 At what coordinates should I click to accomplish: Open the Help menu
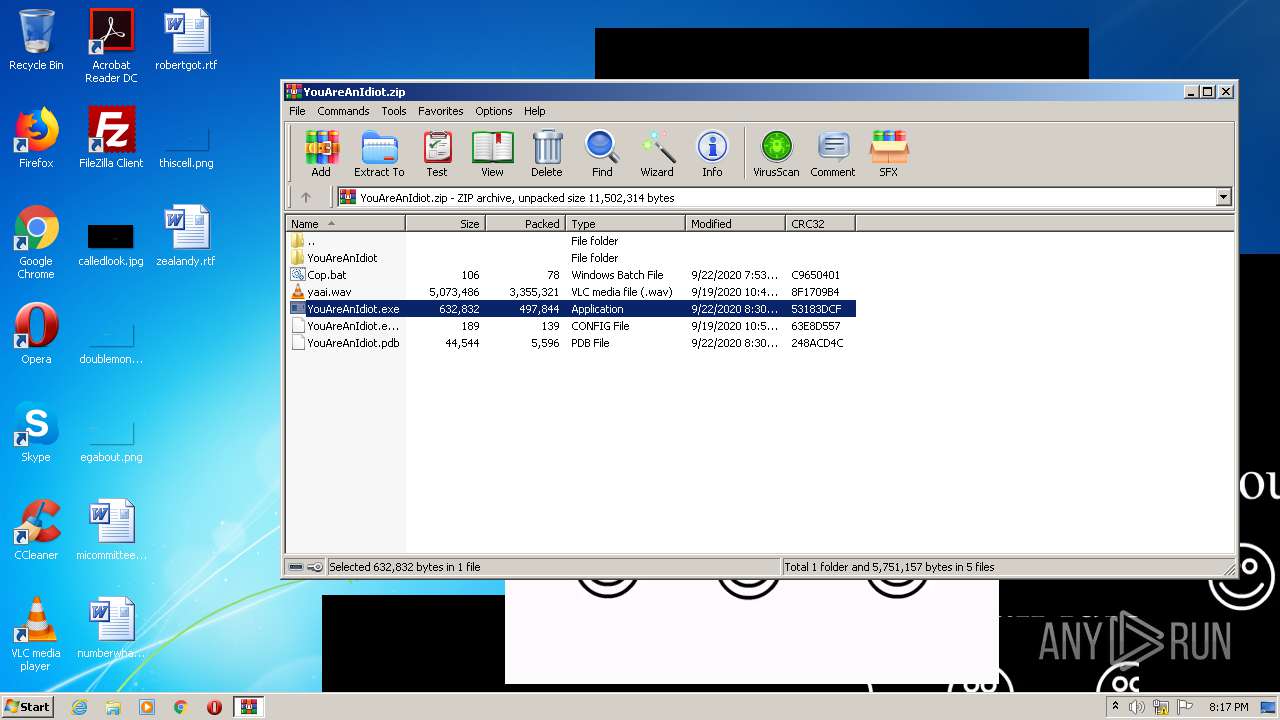click(x=535, y=111)
